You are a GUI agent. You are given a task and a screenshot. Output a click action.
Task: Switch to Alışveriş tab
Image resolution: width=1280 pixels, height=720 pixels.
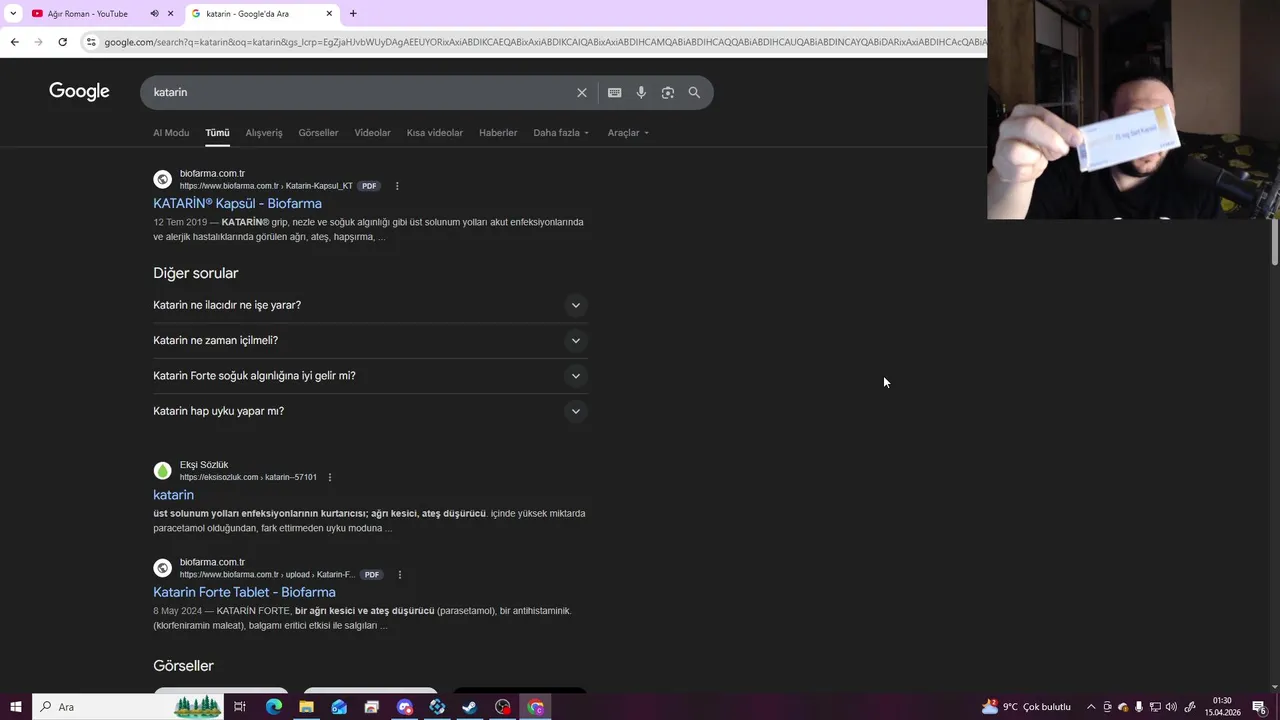coord(264,133)
